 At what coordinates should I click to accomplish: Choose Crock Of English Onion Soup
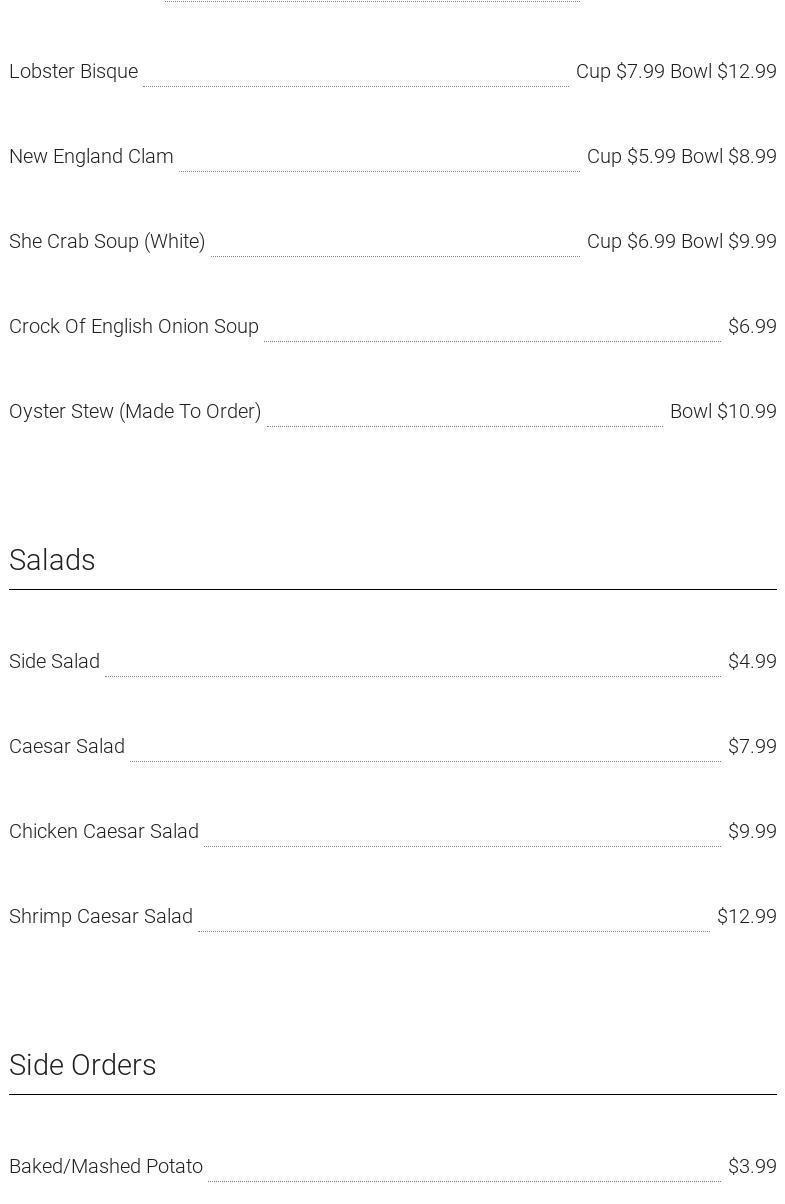point(134,327)
